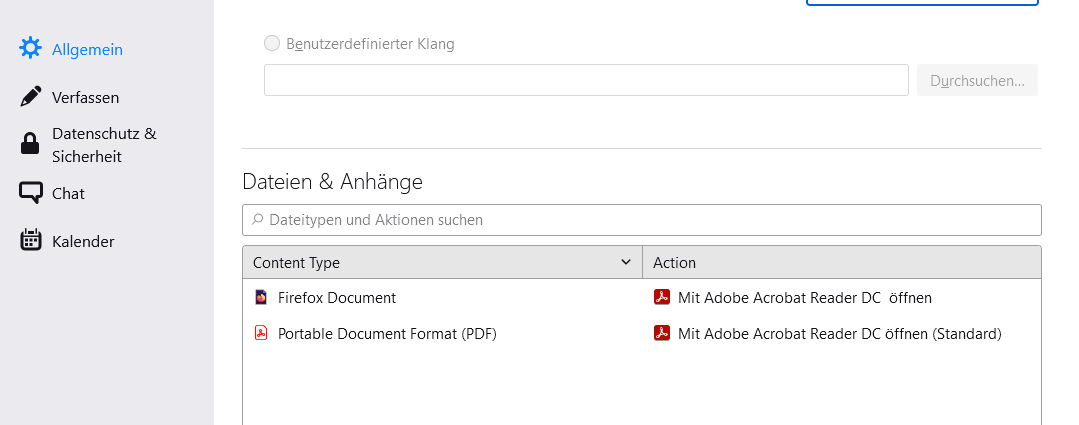The image size is (1079, 425).
Task: Focus the Dateitypen und Aktionen suchen field
Action: pyautogui.click(x=641, y=219)
